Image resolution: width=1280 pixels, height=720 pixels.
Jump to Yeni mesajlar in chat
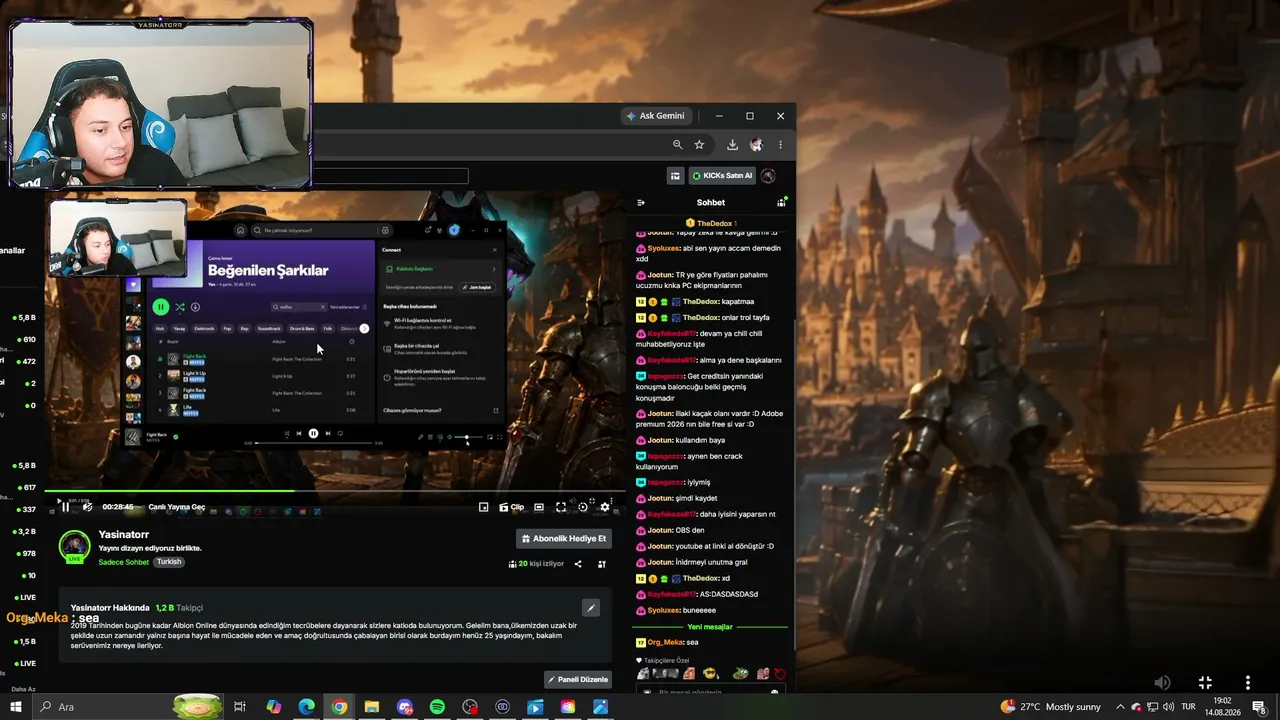(710, 627)
